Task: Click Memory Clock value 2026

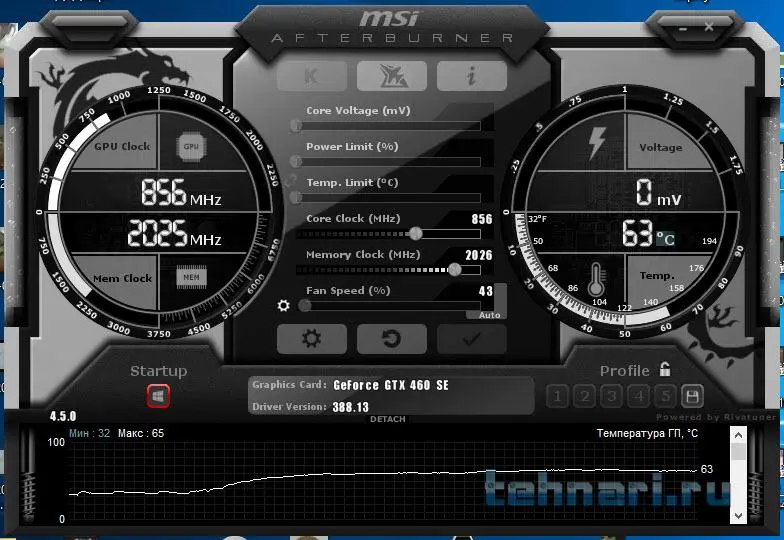Action: 478,255
